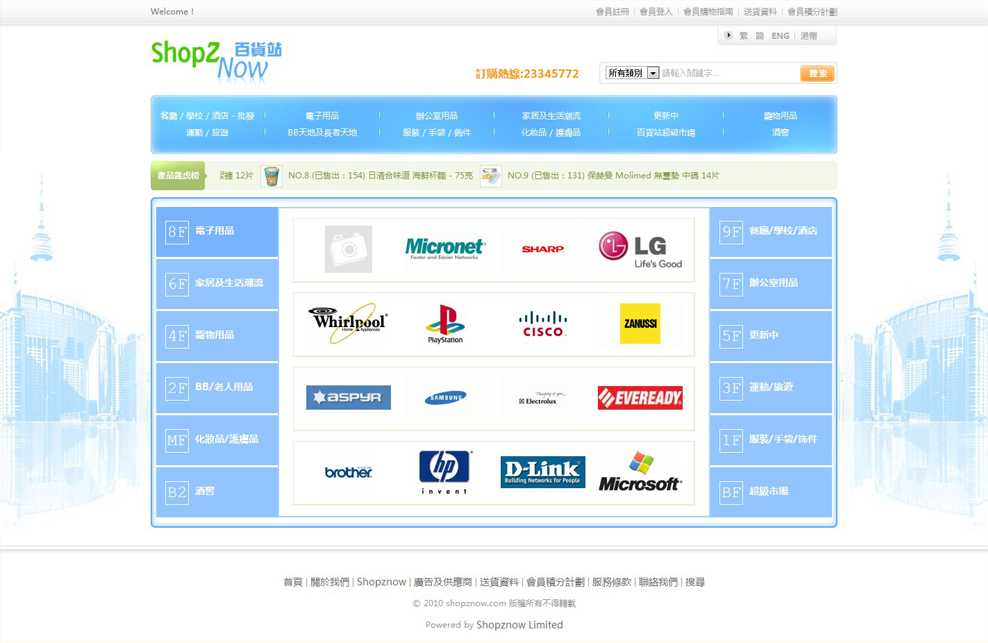Open 百貨站超級市場 navigation item

tap(666, 132)
